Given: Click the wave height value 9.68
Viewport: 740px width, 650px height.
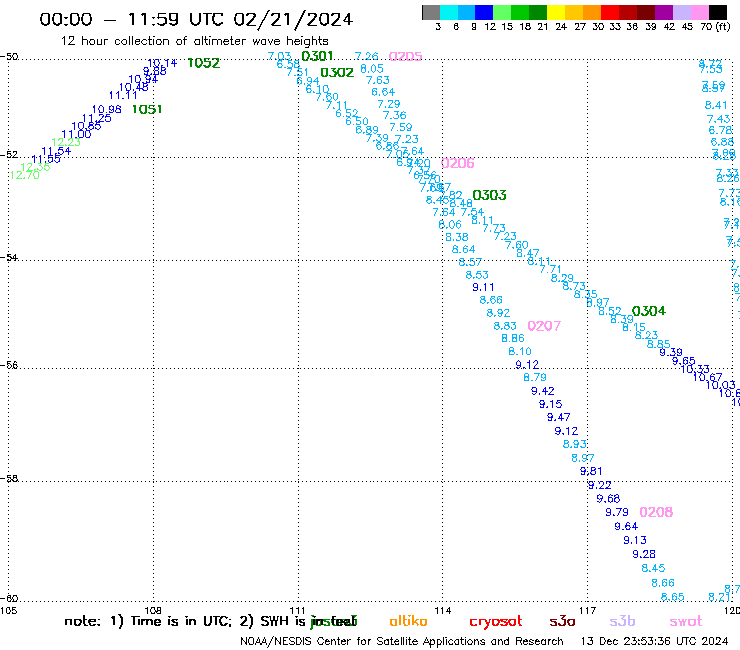Looking at the screenshot, I should [608, 498].
